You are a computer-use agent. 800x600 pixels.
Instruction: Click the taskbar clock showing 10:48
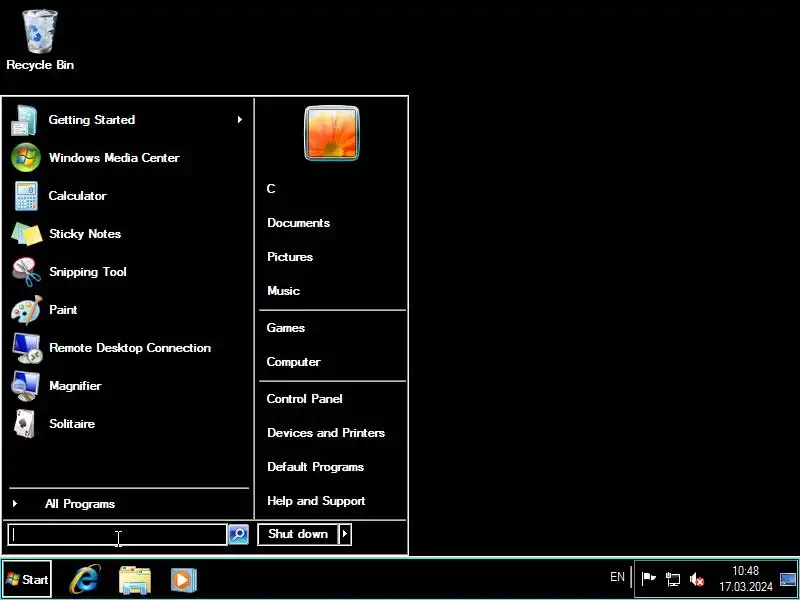(745, 579)
